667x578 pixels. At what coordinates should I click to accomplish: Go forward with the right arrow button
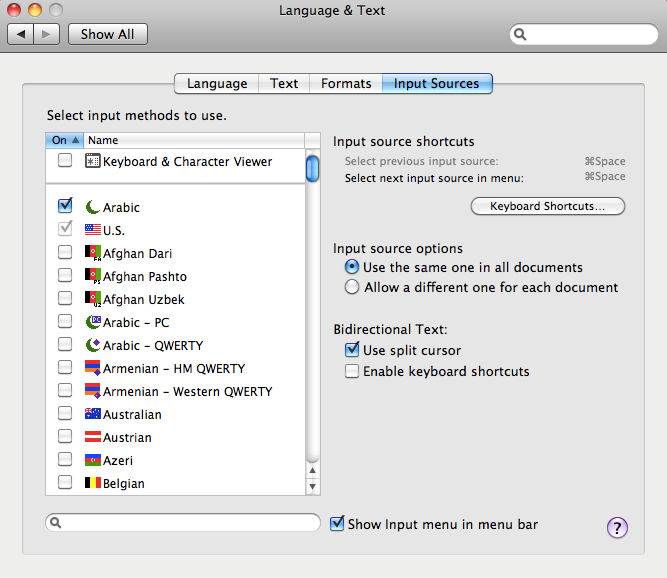(x=46, y=34)
